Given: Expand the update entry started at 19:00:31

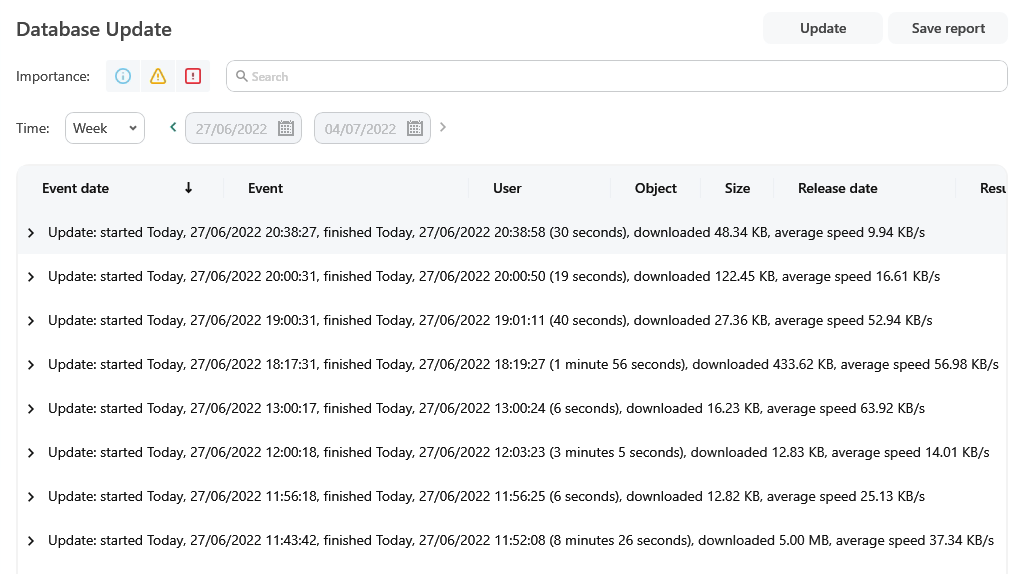Looking at the screenshot, I should click(x=31, y=321).
